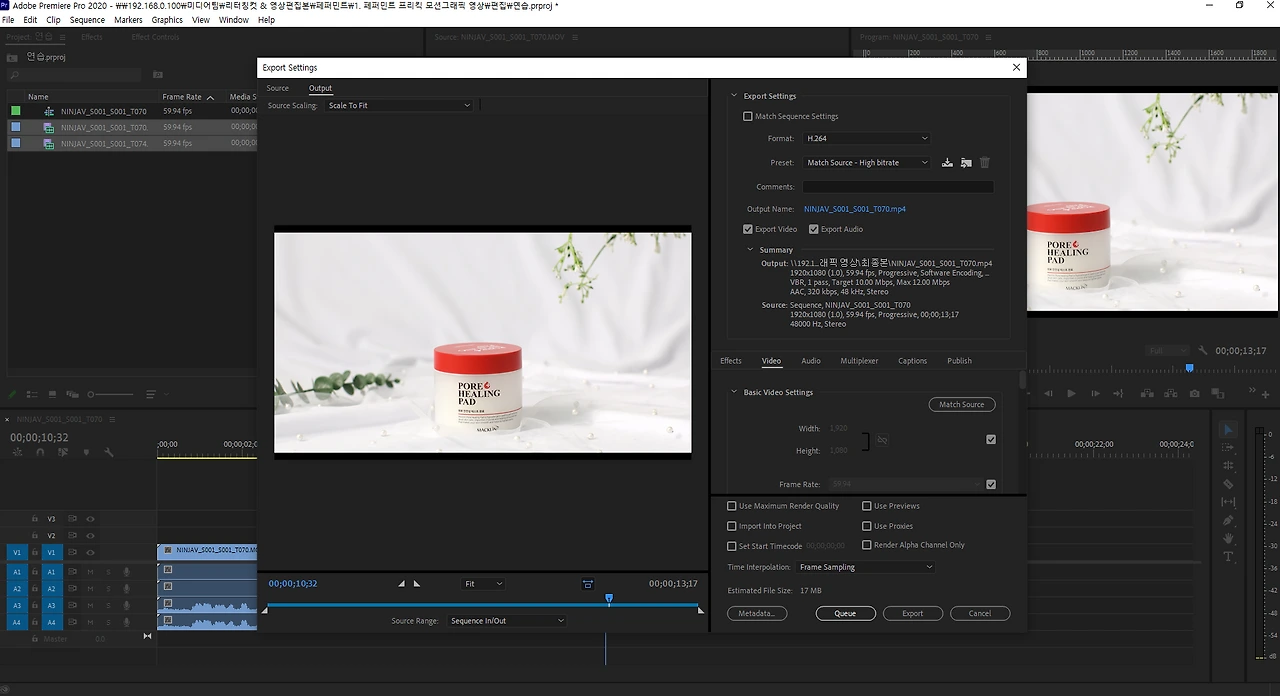Collapse the Export Settings section

[734, 96]
